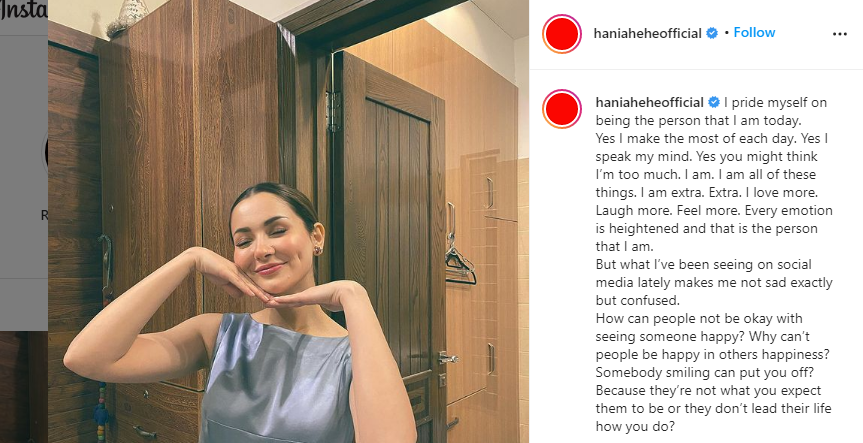Click the verified badge beside the caption username
The image size is (863, 443).
(714, 102)
